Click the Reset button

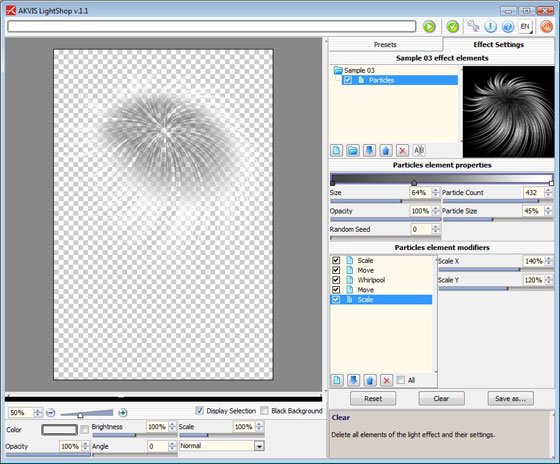[x=373, y=399]
